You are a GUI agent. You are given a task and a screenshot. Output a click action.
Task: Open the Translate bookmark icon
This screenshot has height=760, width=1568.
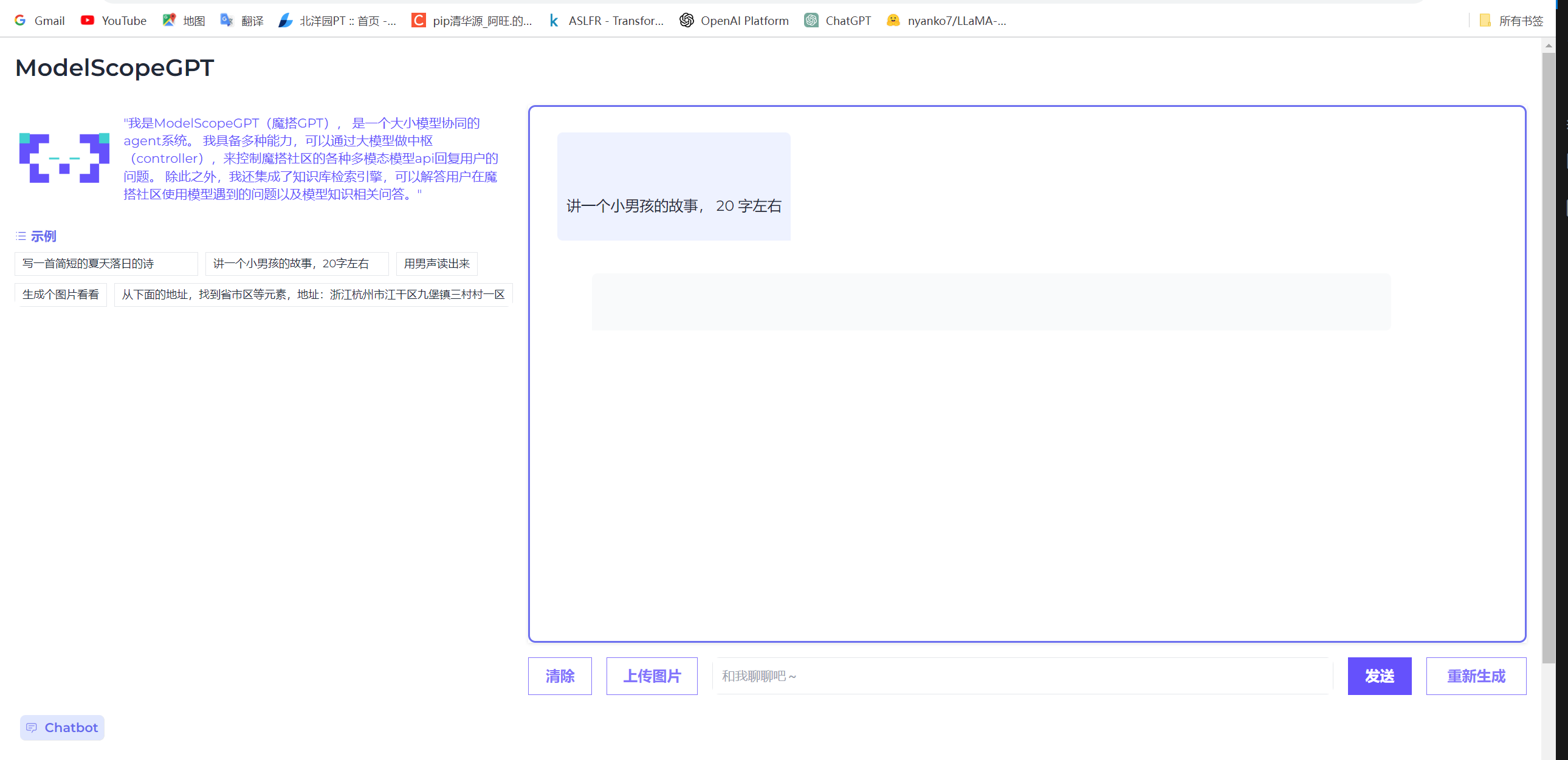[x=227, y=21]
